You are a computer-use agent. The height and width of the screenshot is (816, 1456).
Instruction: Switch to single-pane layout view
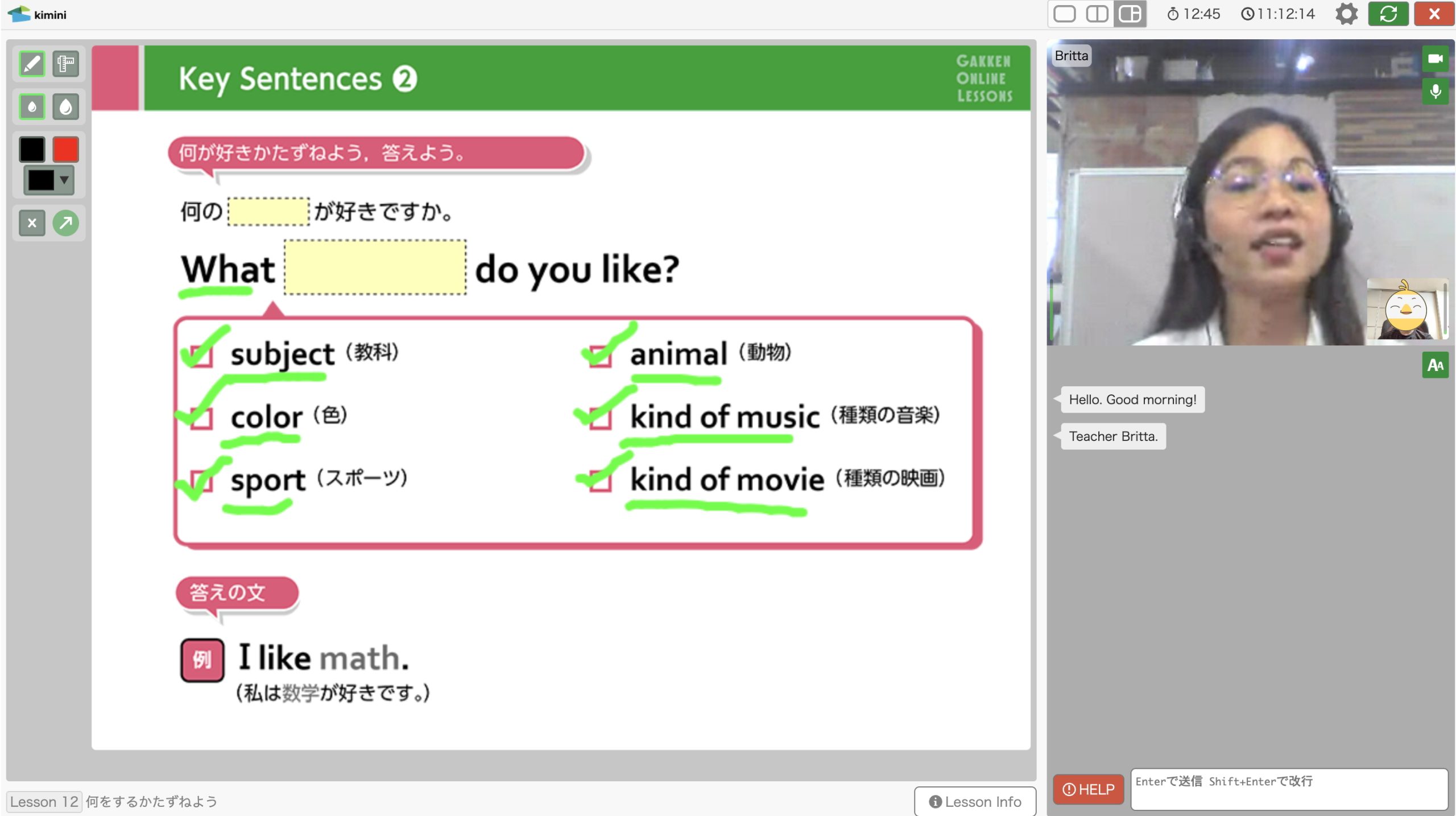pyautogui.click(x=1064, y=14)
